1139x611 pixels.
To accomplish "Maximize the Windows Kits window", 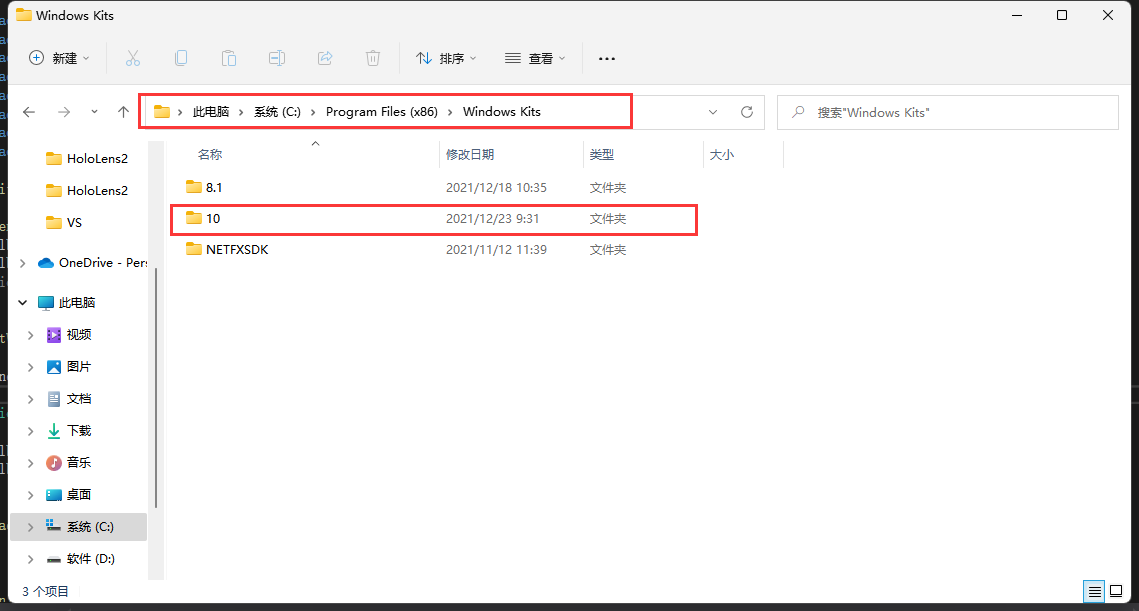I will tap(1062, 15).
